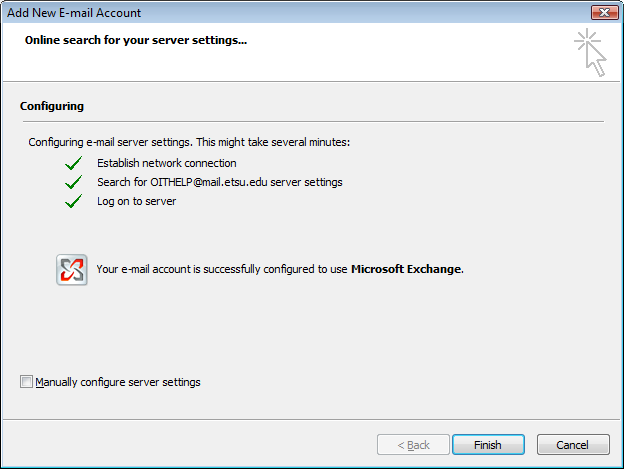Cancel the e-mail account setup
Screen dimensions: 624x469
(x=573, y=445)
